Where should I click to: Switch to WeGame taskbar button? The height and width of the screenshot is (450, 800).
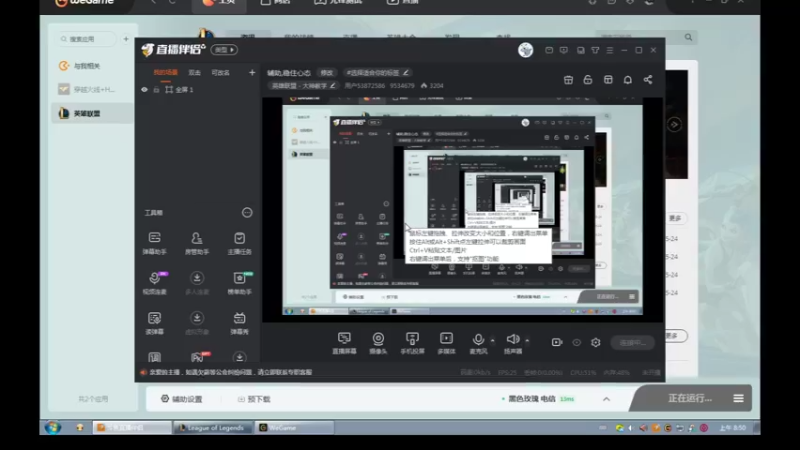coord(294,428)
